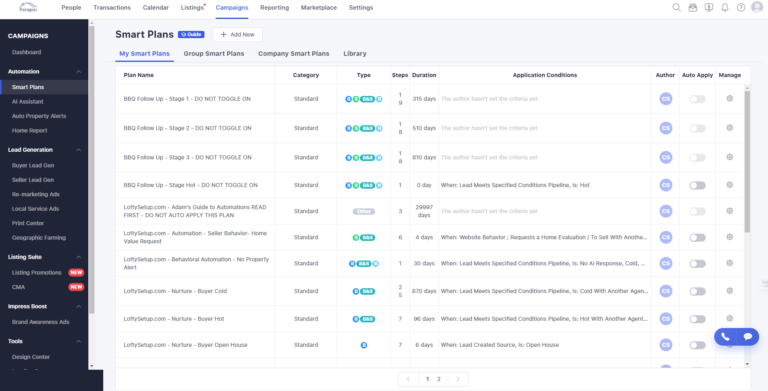Image resolution: width=768 pixels, height=391 pixels.
Task: Open the People menu
Action: pyautogui.click(x=71, y=7)
